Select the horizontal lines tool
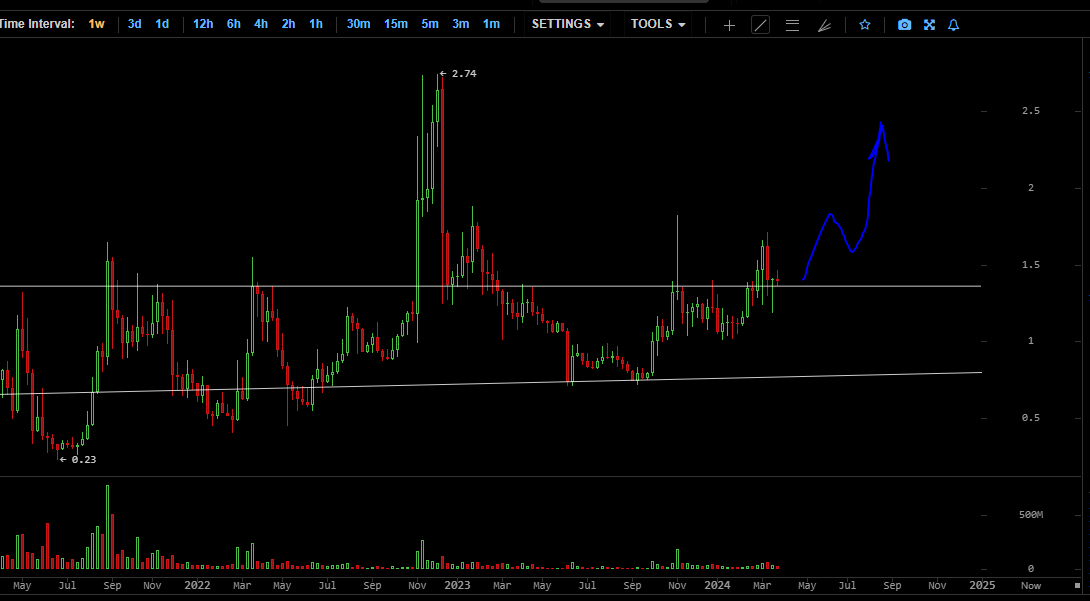 click(x=792, y=25)
